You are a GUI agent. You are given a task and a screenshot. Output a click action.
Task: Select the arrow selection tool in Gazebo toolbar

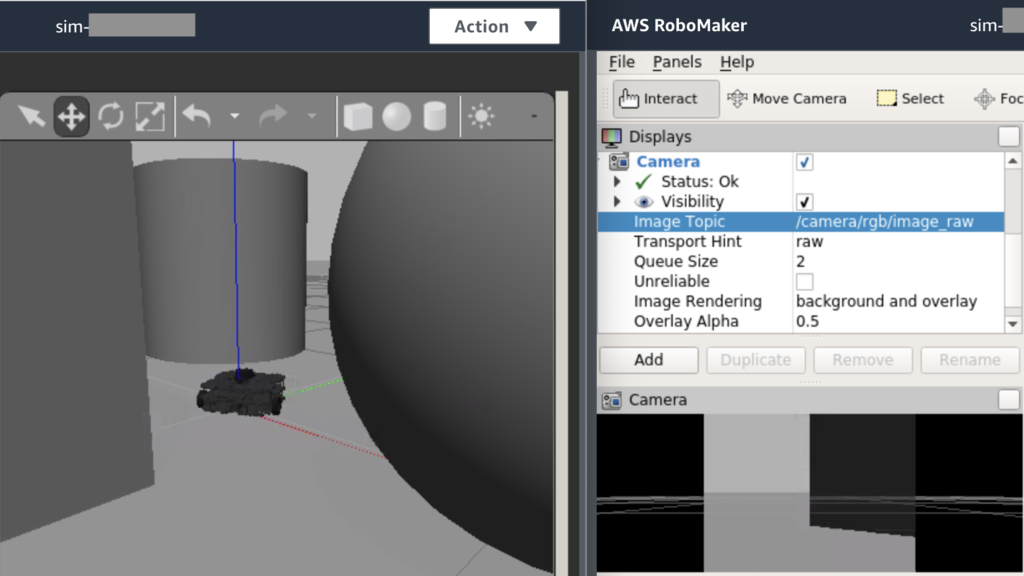point(31,117)
